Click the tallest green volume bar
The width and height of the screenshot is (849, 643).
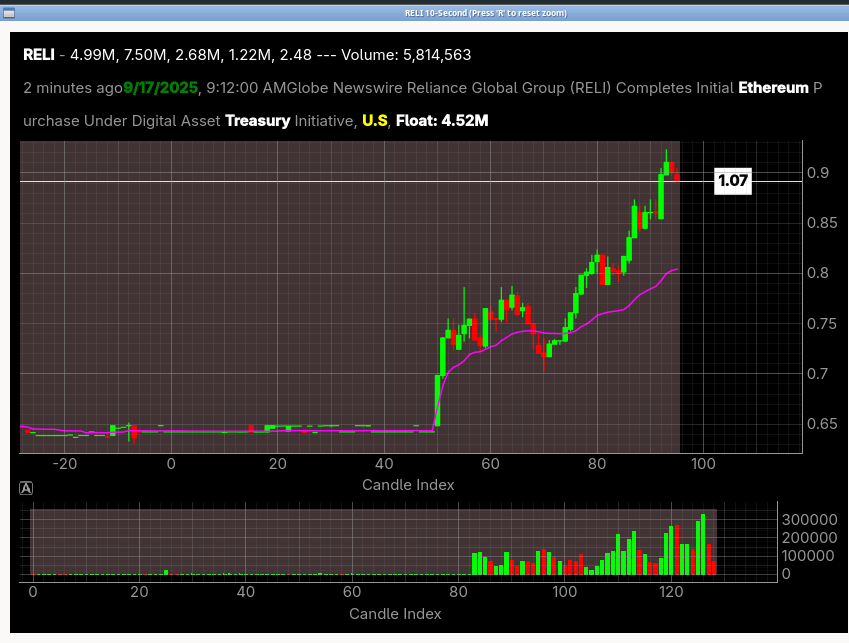pyautogui.click(x=703, y=544)
